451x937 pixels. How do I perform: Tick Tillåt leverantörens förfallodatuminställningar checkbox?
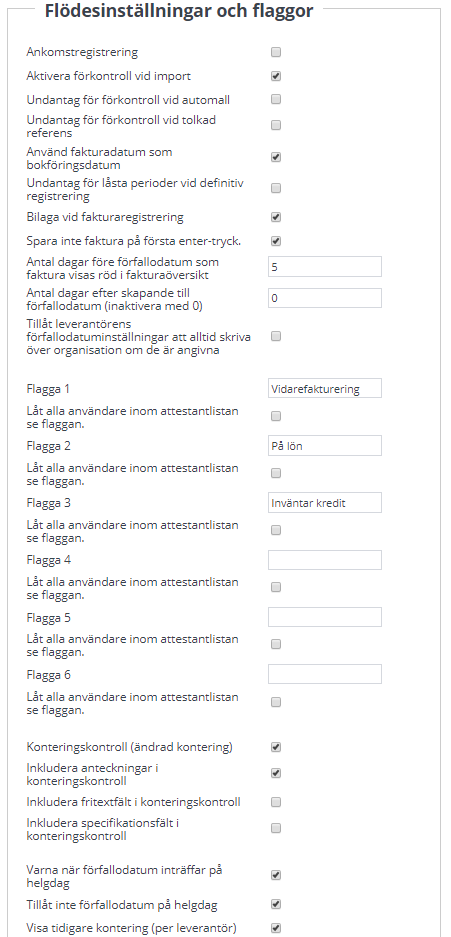[x=276, y=337]
